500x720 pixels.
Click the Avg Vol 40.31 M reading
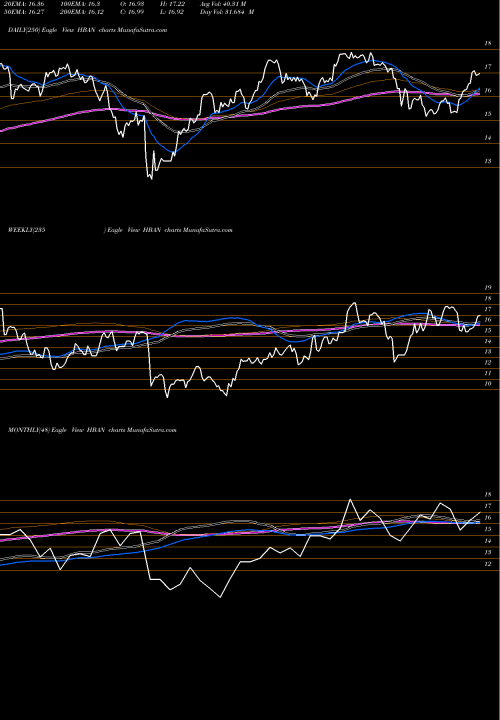pos(224,4)
